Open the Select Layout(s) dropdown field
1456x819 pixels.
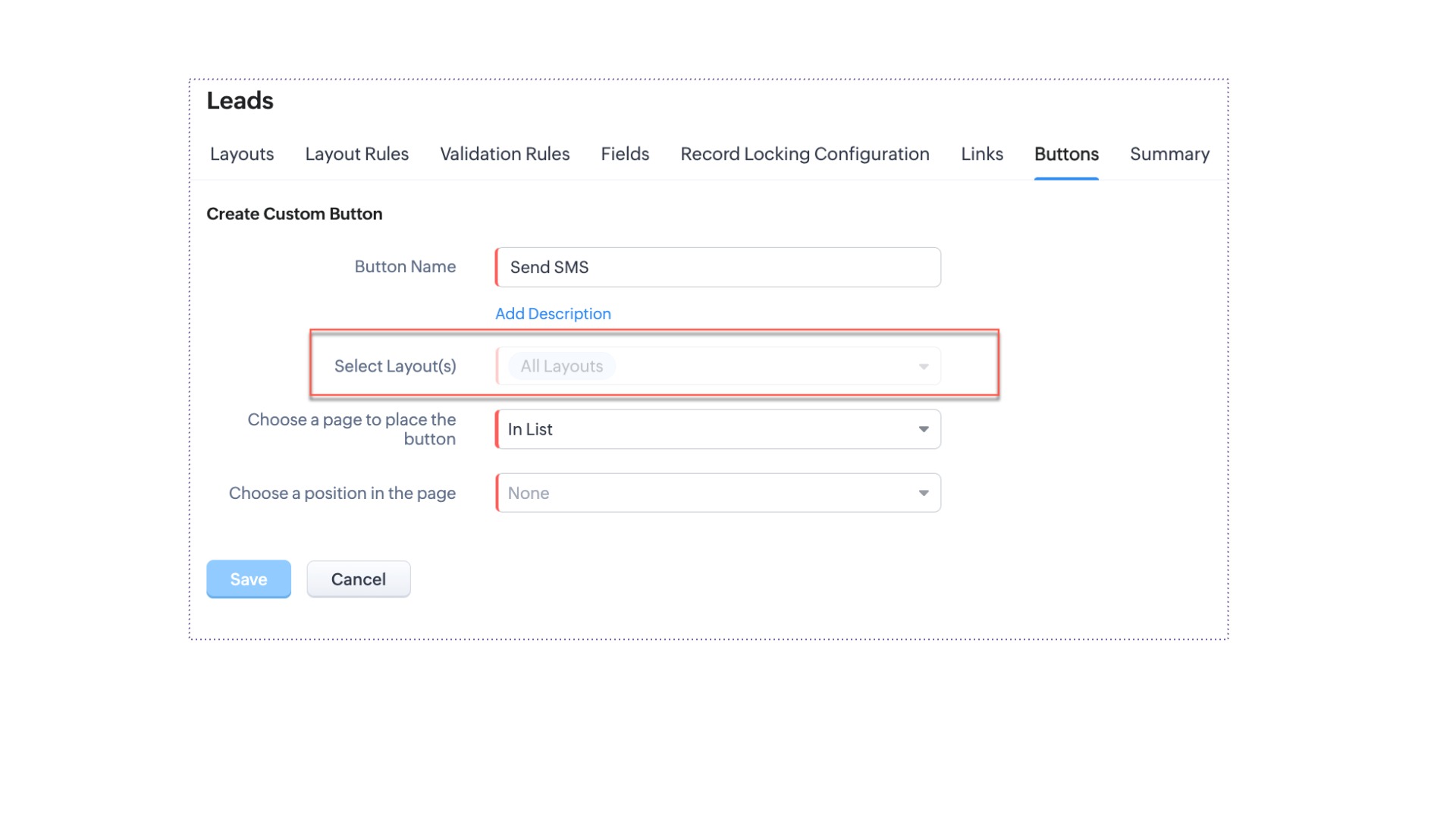[758, 366]
